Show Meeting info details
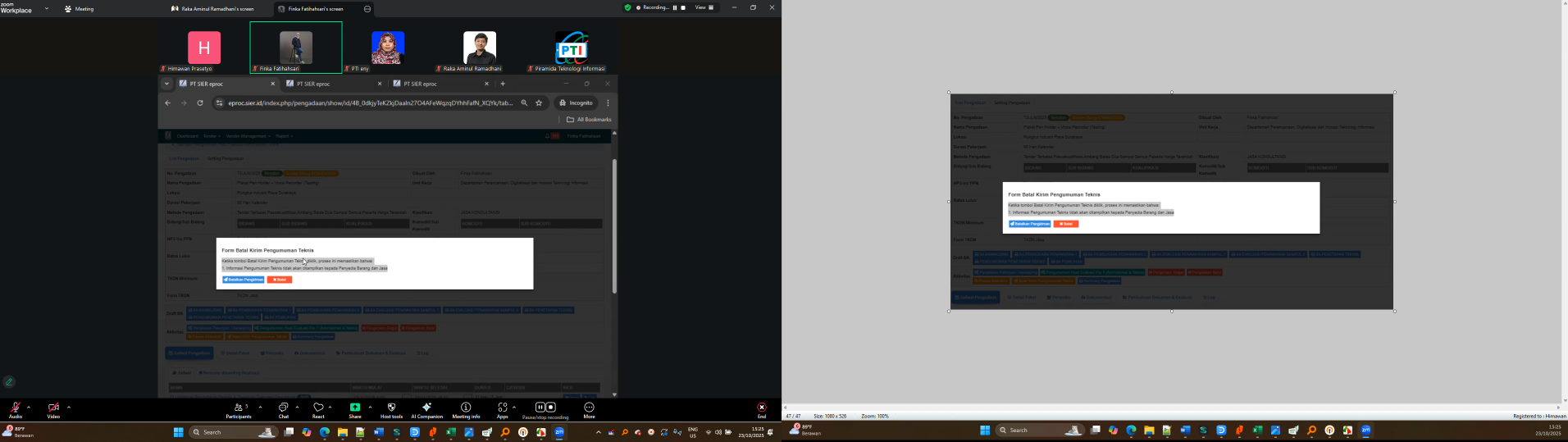1568x442 pixels. 466,410
